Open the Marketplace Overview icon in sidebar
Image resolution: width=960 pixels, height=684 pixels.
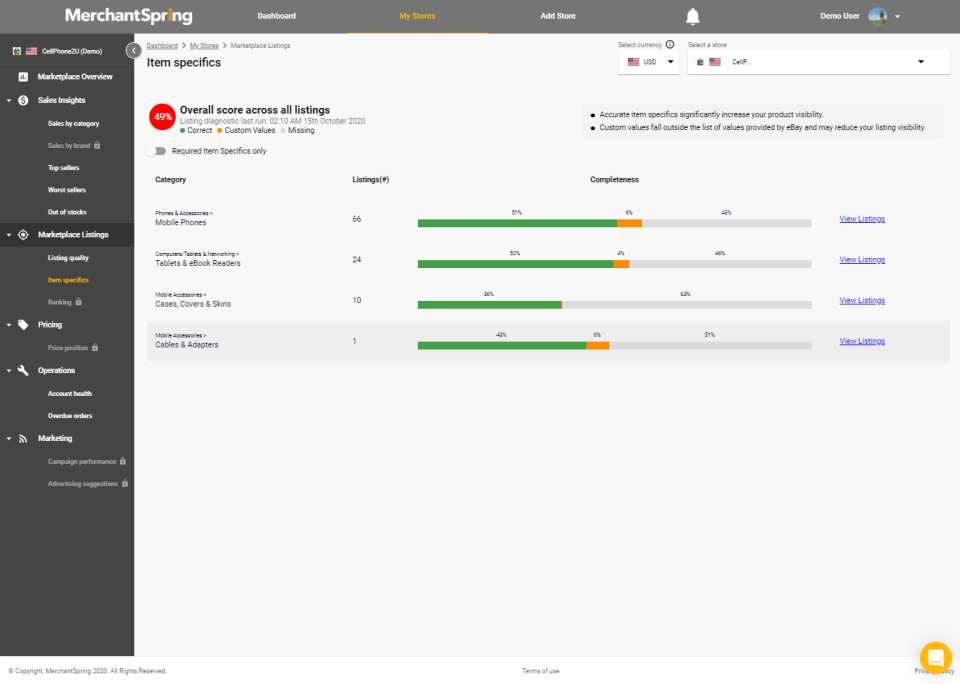click(22, 76)
